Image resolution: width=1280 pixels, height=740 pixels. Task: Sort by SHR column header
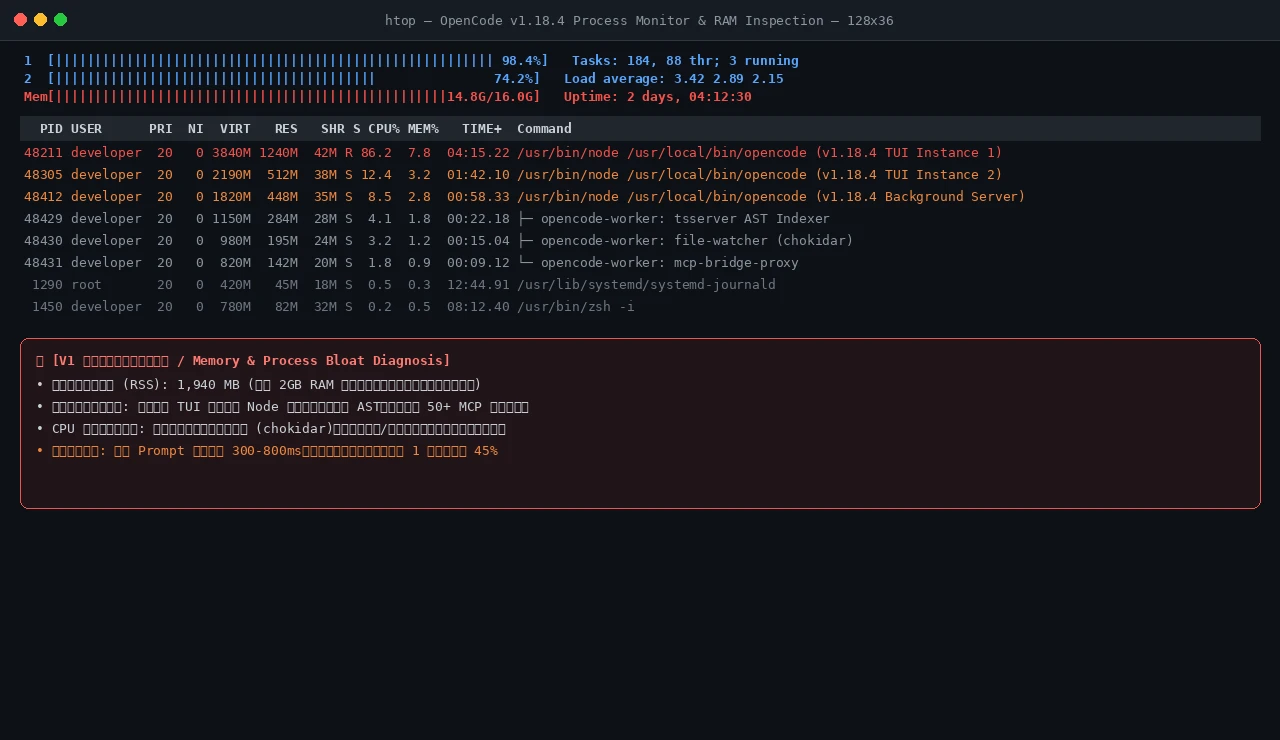tap(333, 128)
